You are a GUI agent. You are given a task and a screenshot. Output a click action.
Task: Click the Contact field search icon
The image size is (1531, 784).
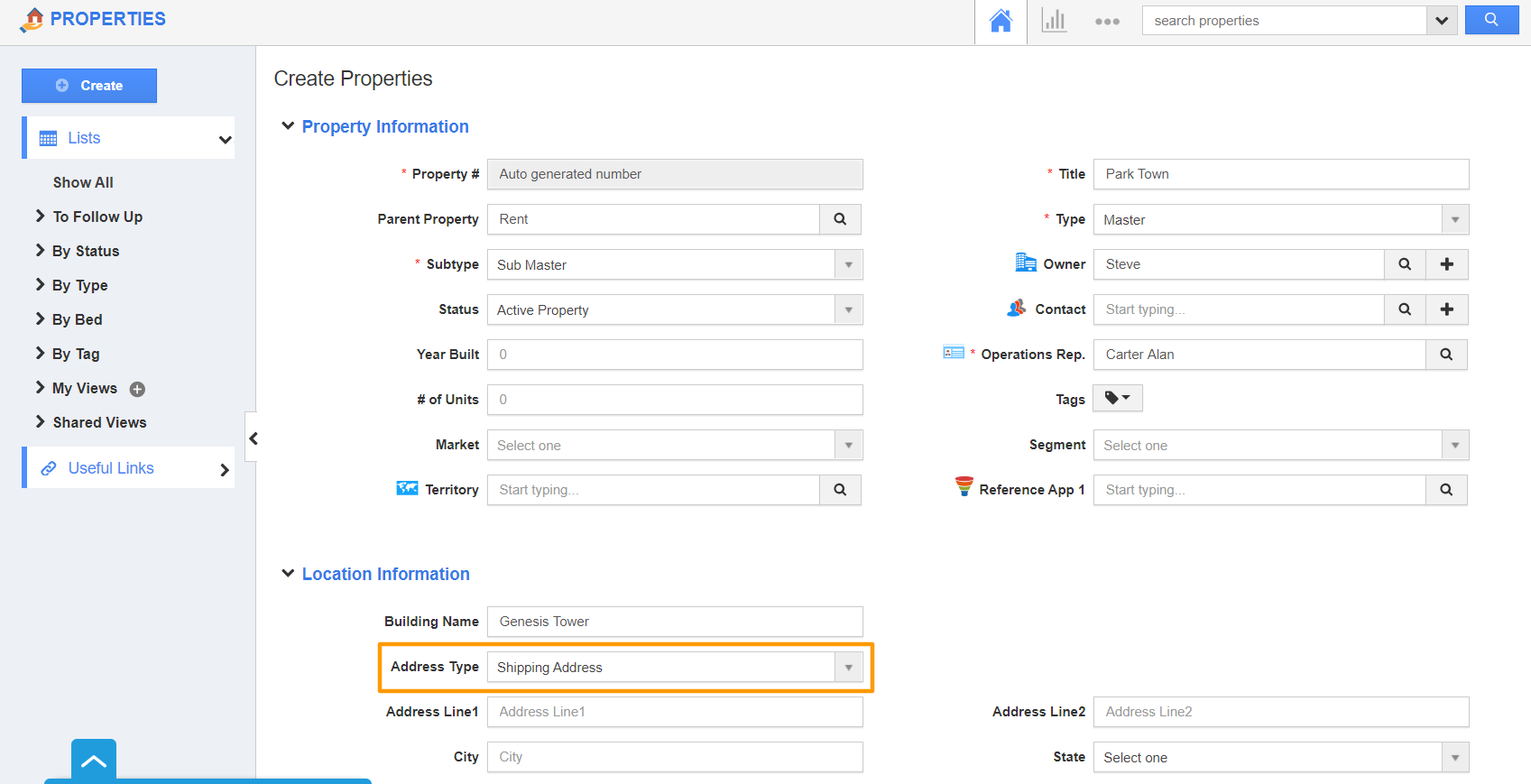point(1405,309)
